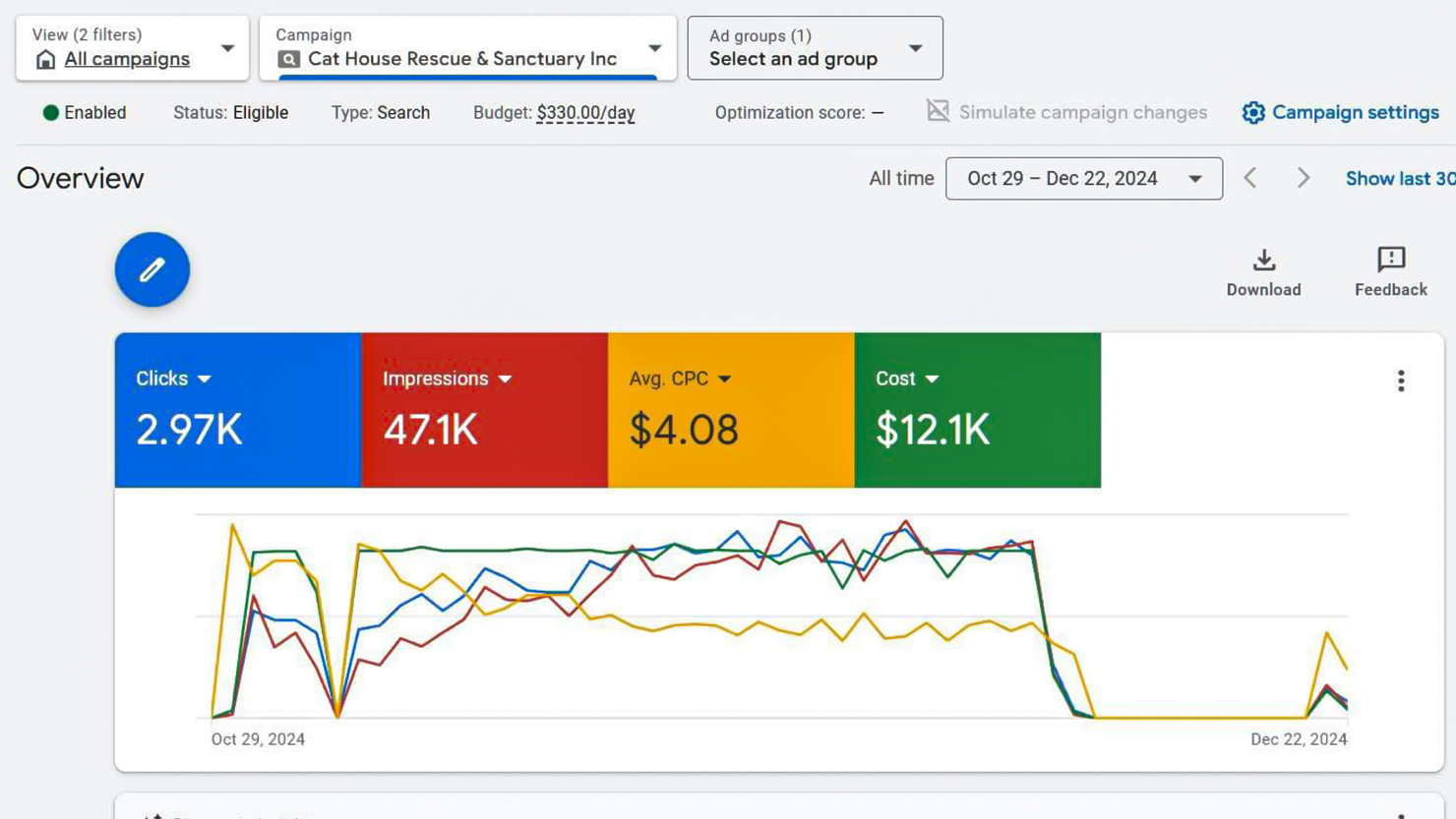Image resolution: width=1456 pixels, height=819 pixels.
Task: Click the green Enabled status indicator
Action: tap(51, 112)
